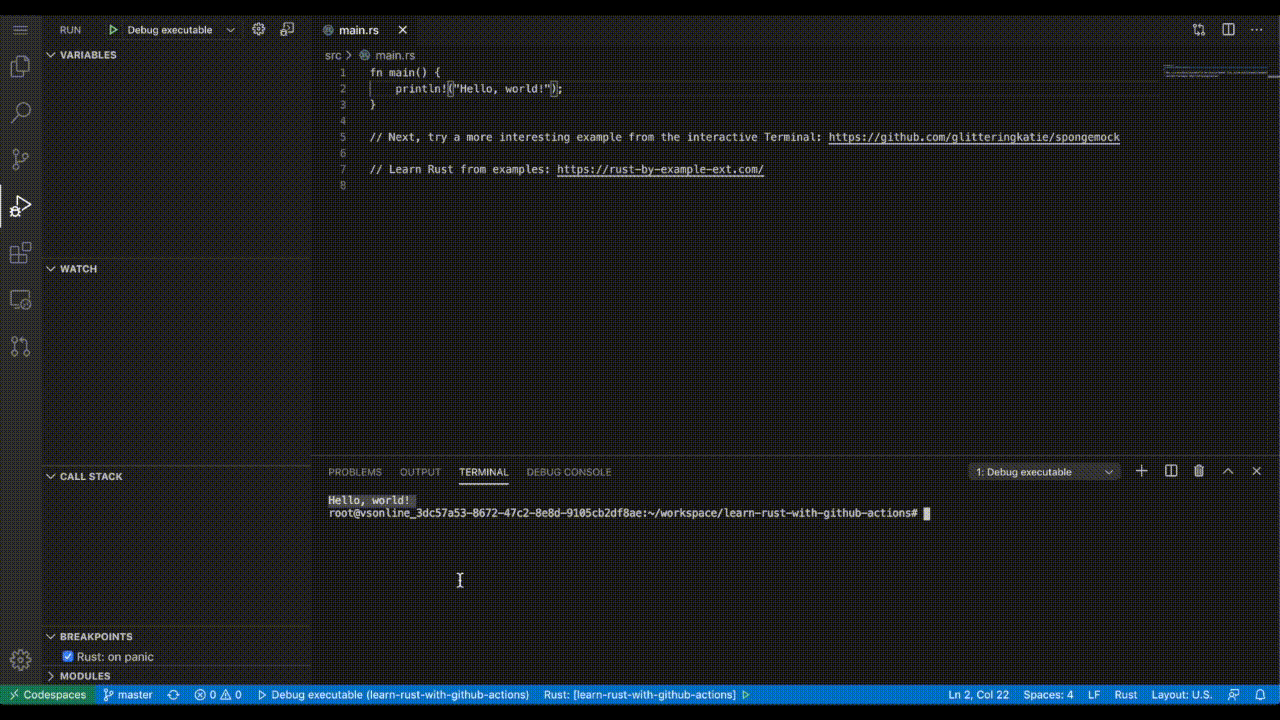1280x720 pixels.
Task: Open errors and warnings count
Action: [218, 694]
